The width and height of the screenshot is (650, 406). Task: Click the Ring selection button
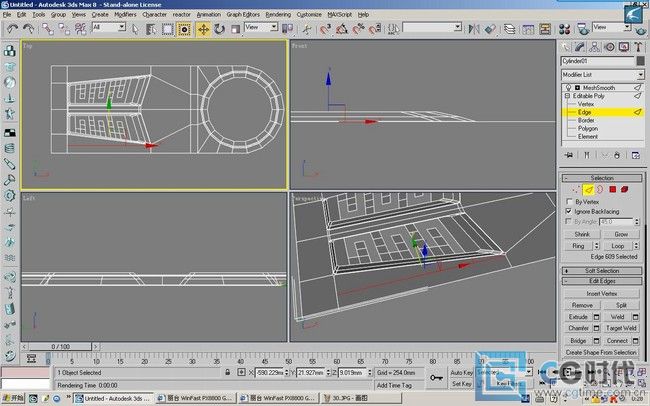coord(578,246)
